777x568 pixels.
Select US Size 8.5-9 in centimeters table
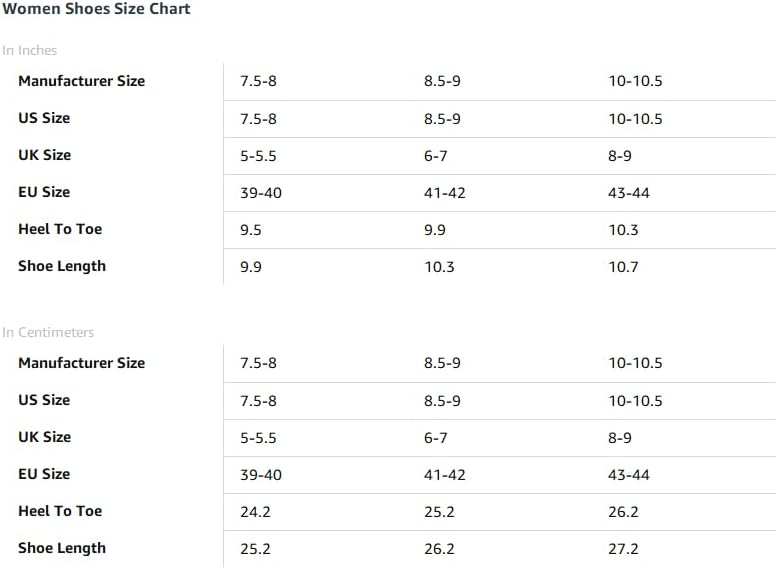[442, 400]
